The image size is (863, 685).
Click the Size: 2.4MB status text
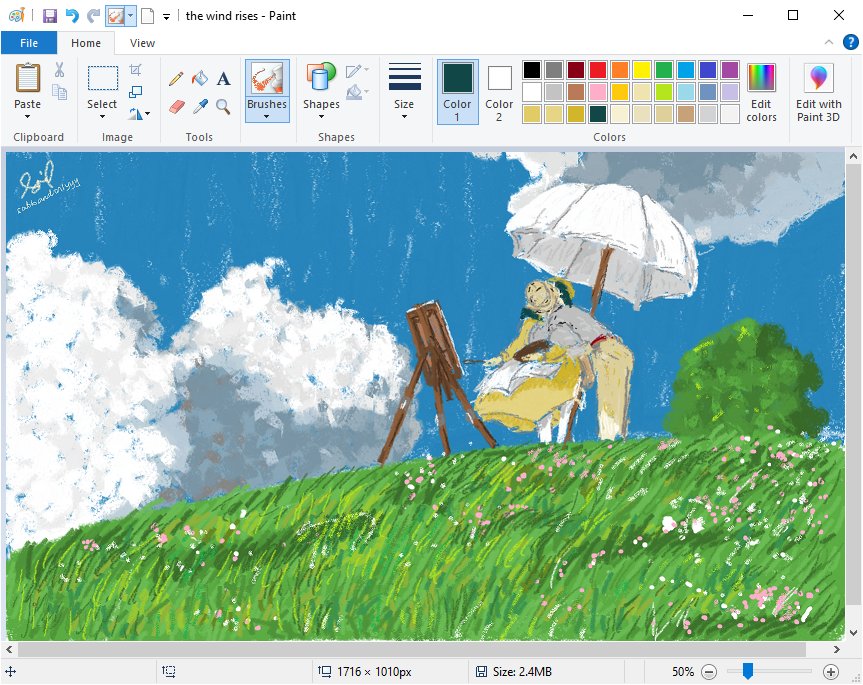click(x=522, y=672)
